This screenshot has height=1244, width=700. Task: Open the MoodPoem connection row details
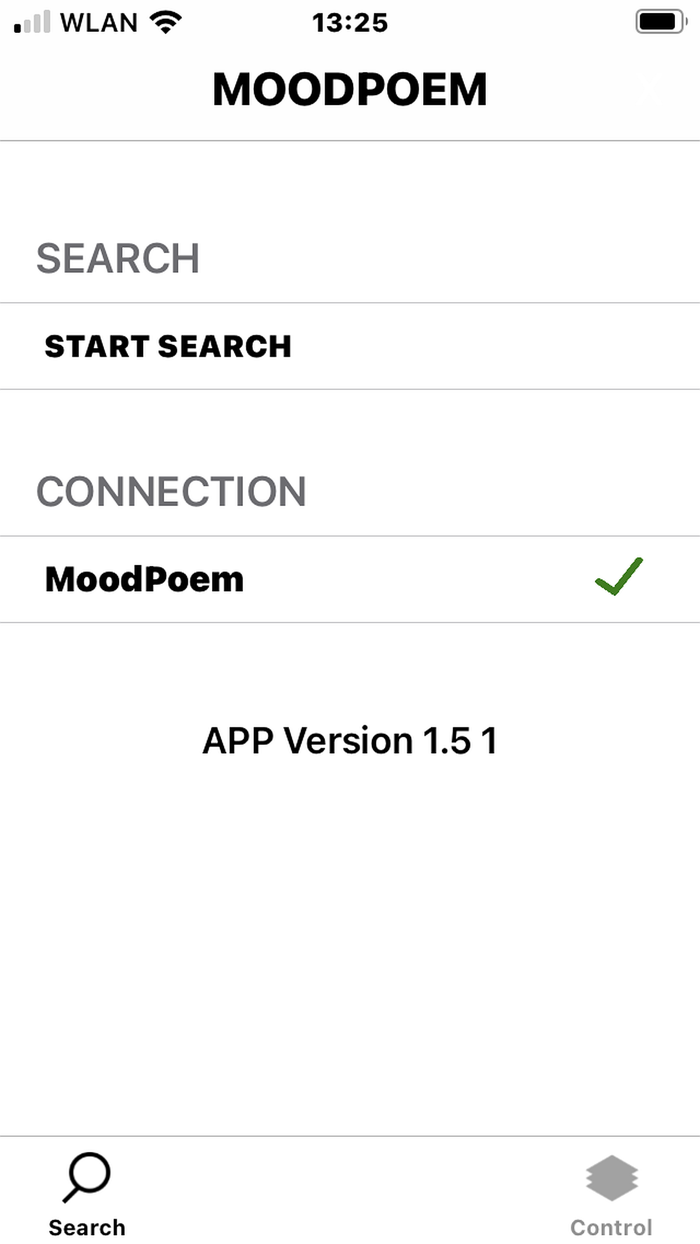(350, 579)
